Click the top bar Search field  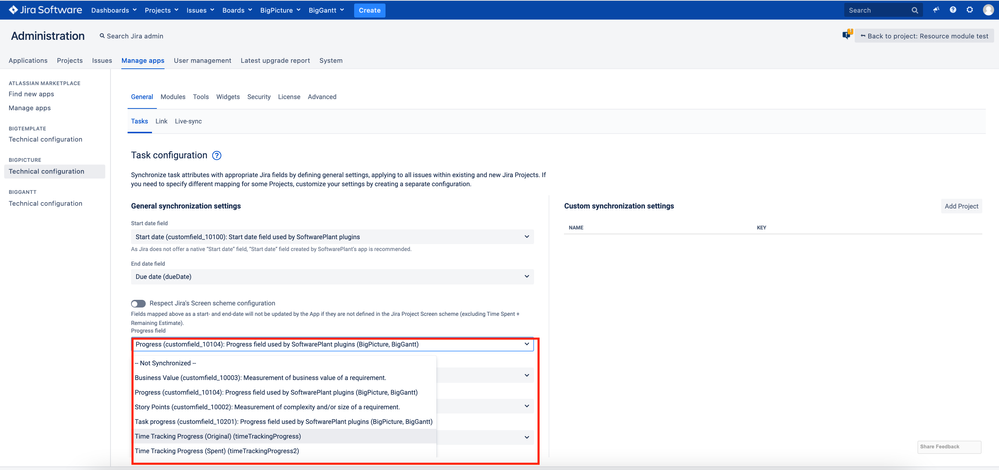point(883,10)
